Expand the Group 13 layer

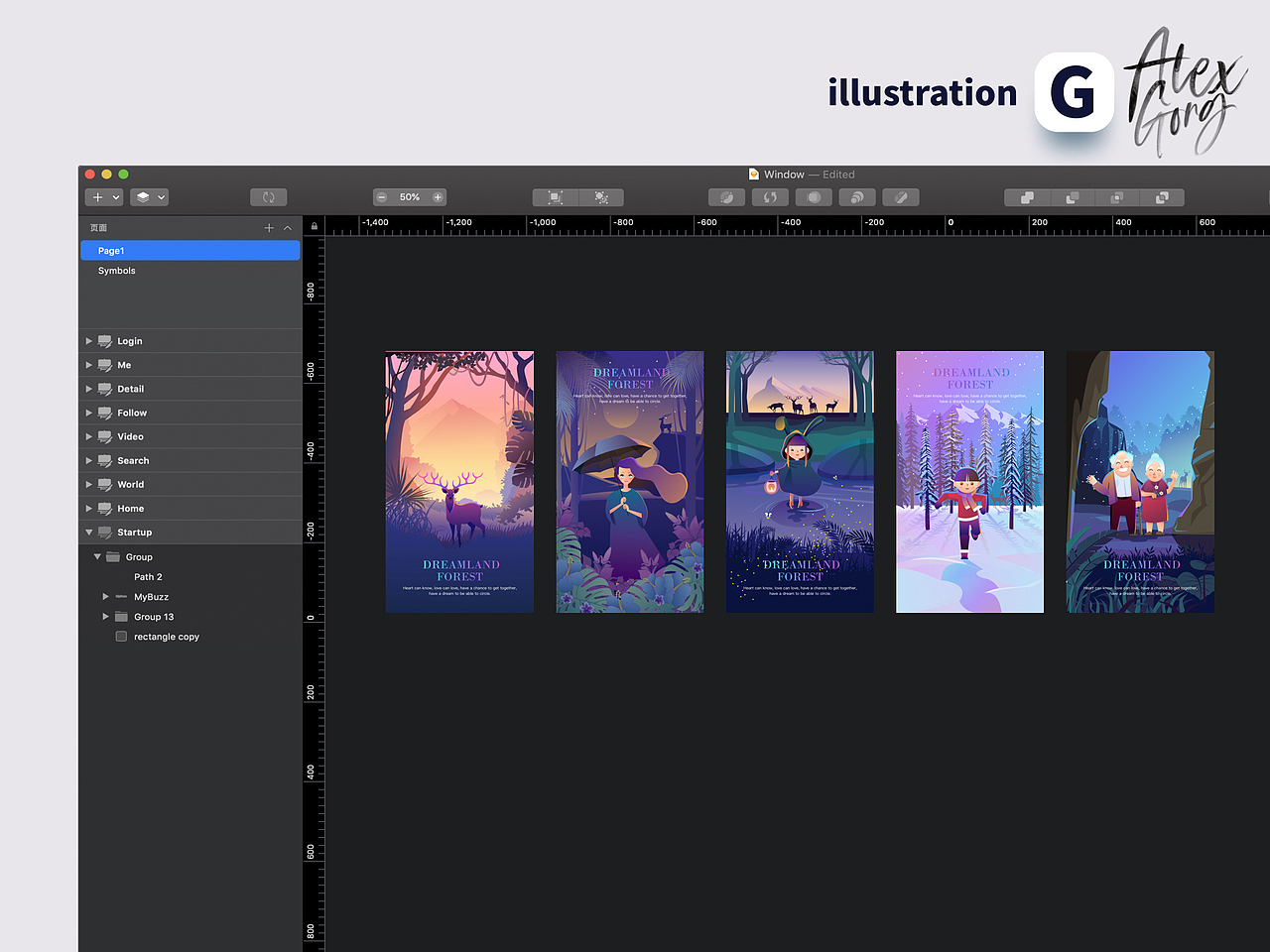[105, 617]
